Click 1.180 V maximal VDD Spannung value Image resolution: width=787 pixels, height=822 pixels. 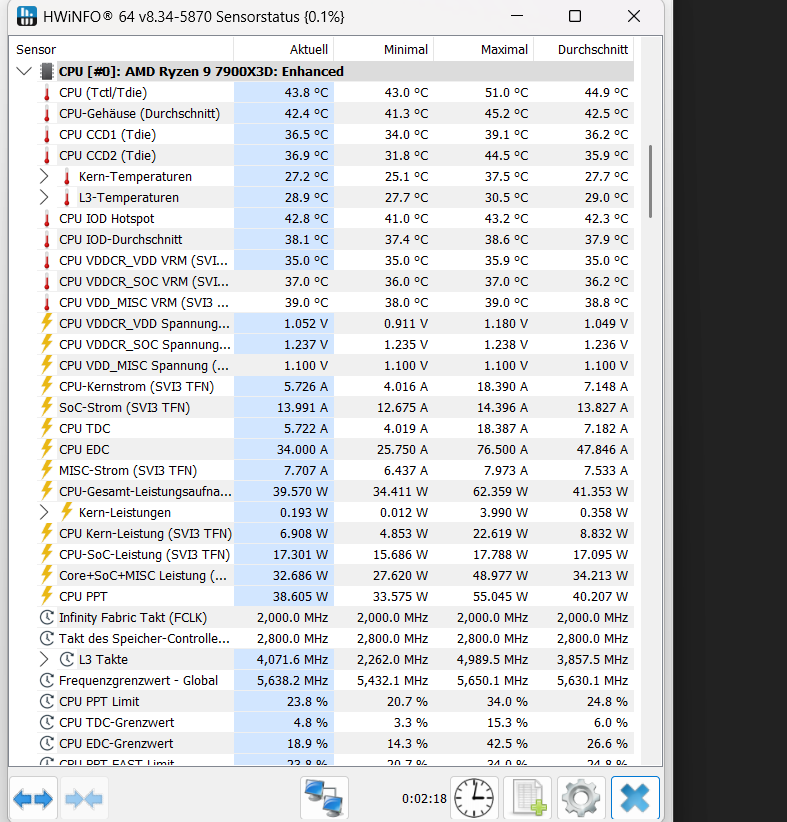click(505, 323)
